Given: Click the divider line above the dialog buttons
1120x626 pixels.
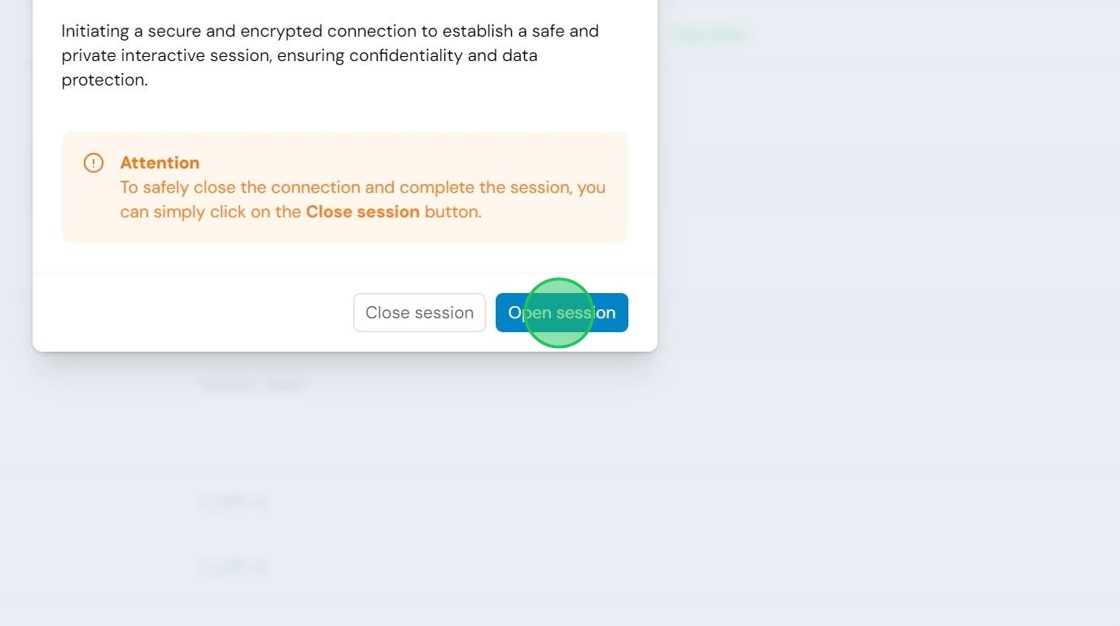Looking at the screenshot, I should click(345, 273).
